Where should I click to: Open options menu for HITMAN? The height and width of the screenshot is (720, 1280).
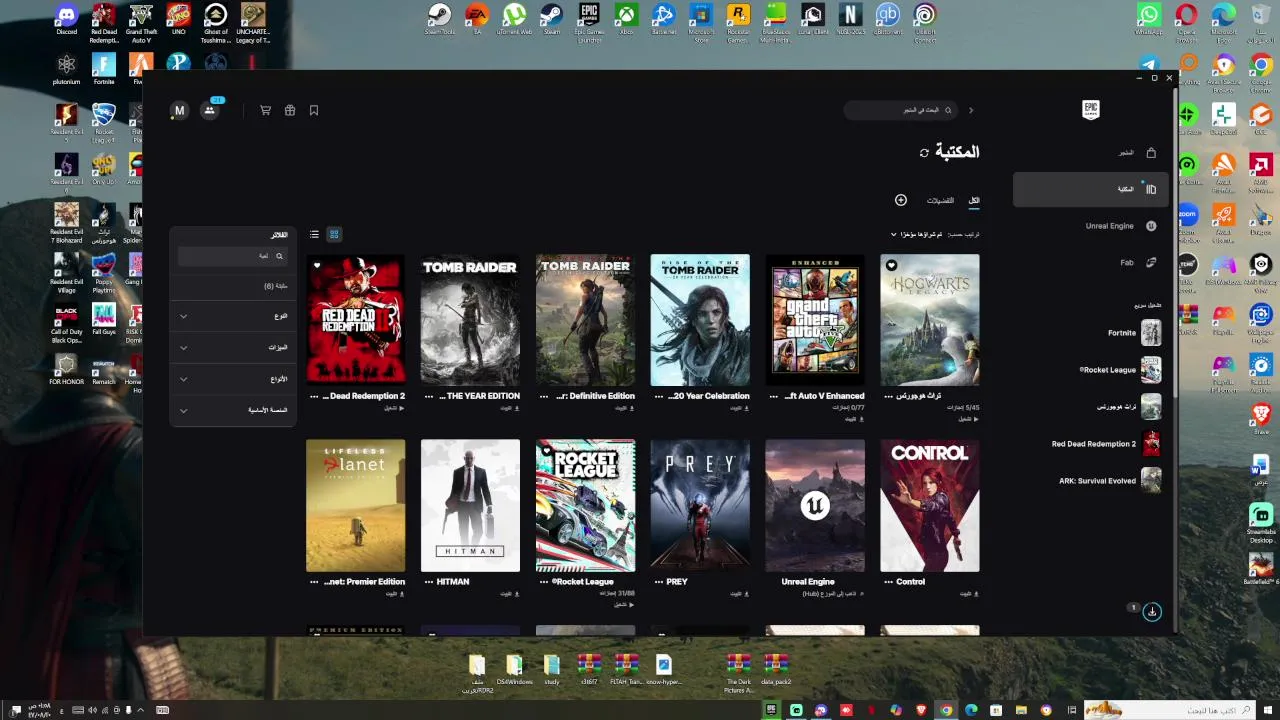pyautogui.click(x=429, y=581)
